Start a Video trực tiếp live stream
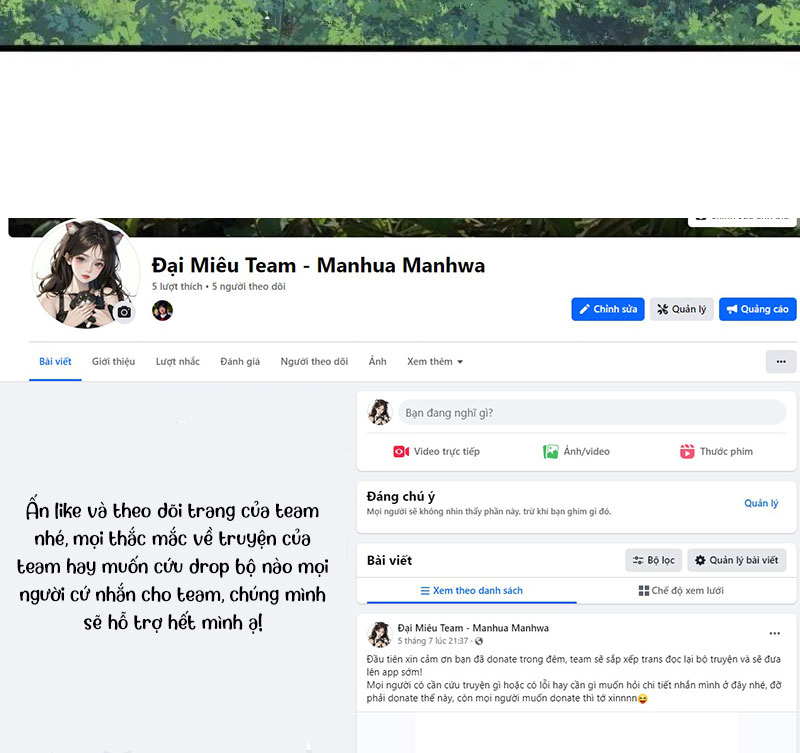 coord(436,451)
